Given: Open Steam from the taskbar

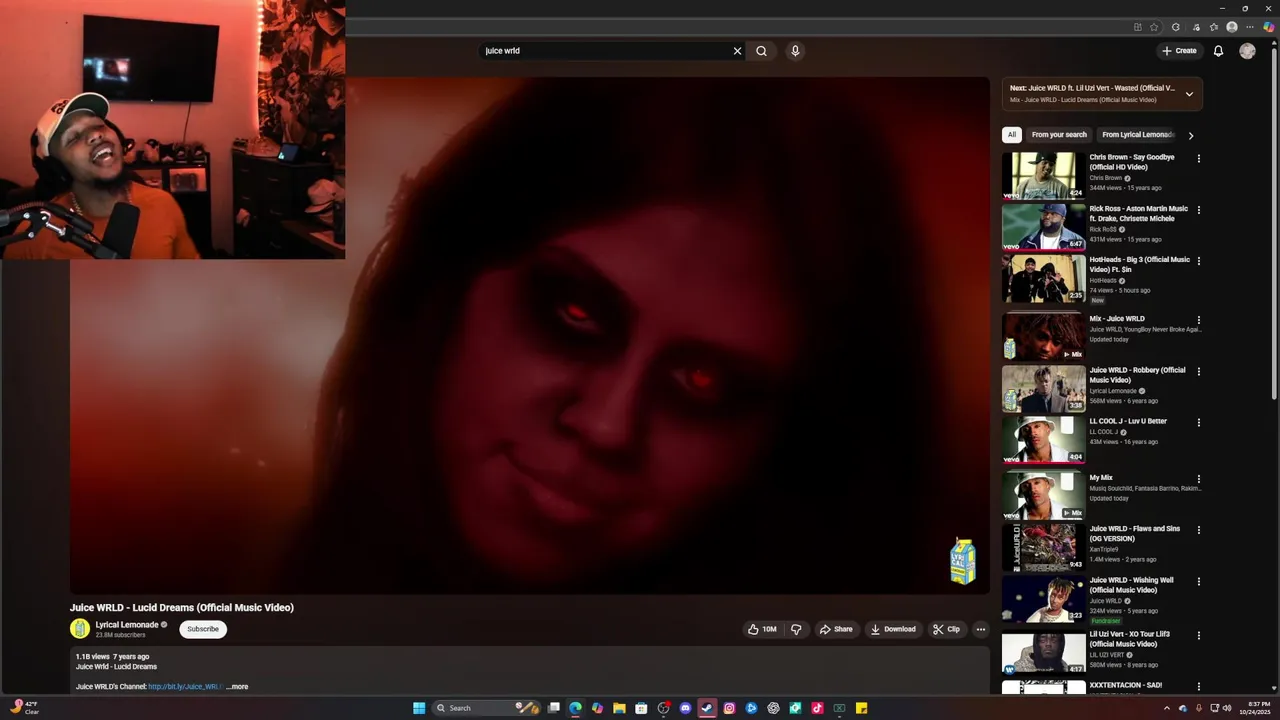Looking at the screenshot, I should point(707,708).
